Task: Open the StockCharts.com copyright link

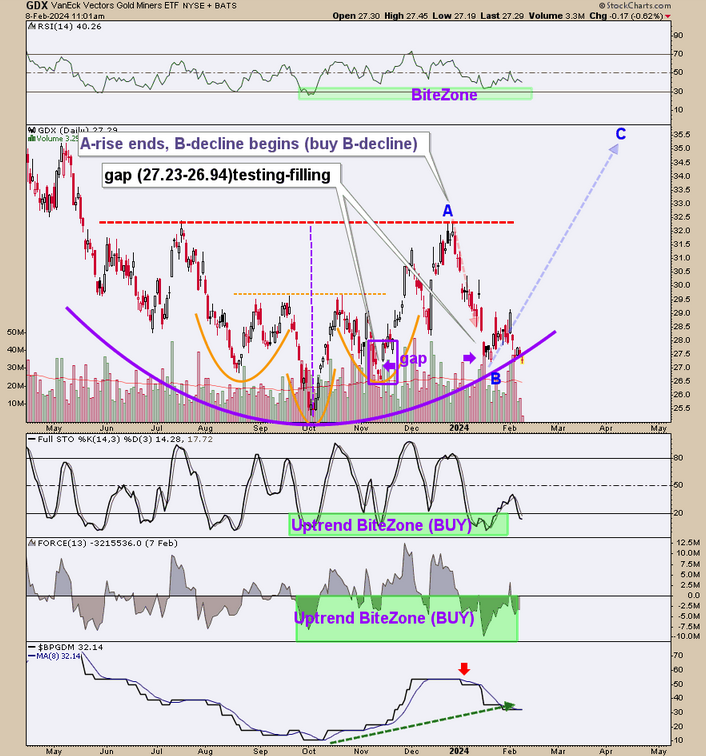Action: 635,6
